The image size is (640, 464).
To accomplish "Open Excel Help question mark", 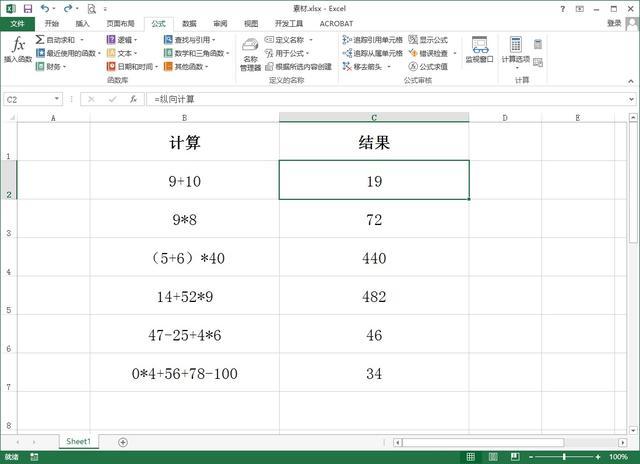I will click(x=563, y=9).
